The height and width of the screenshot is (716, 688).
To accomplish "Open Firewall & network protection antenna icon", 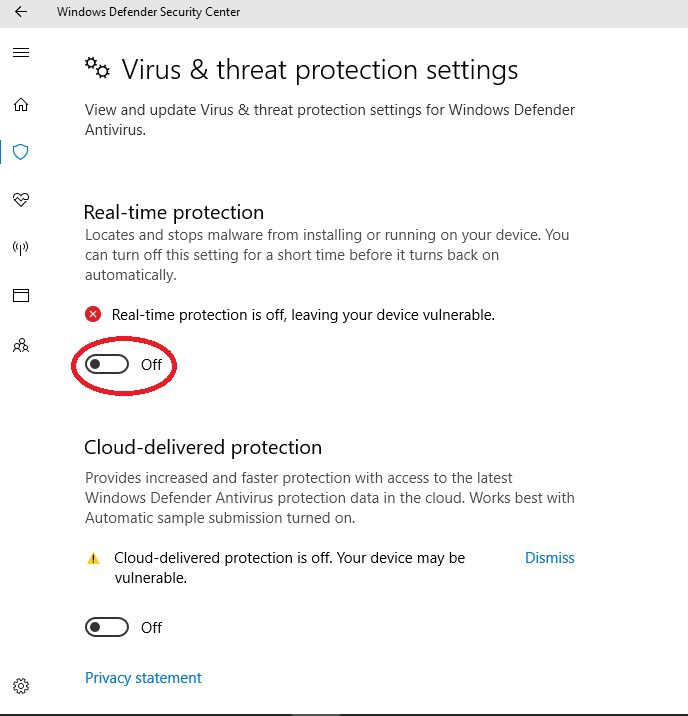I will (21, 248).
